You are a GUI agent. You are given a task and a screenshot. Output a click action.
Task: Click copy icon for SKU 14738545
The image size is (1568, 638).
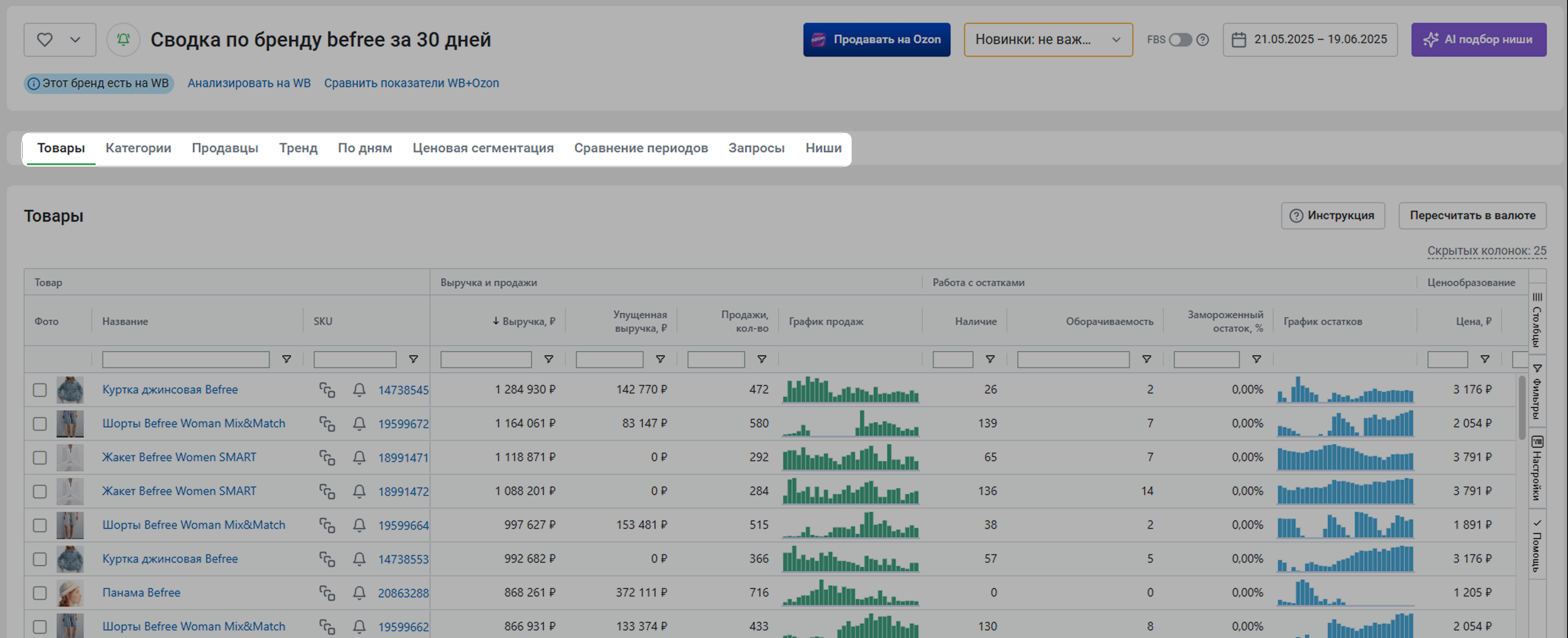click(327, 390)
